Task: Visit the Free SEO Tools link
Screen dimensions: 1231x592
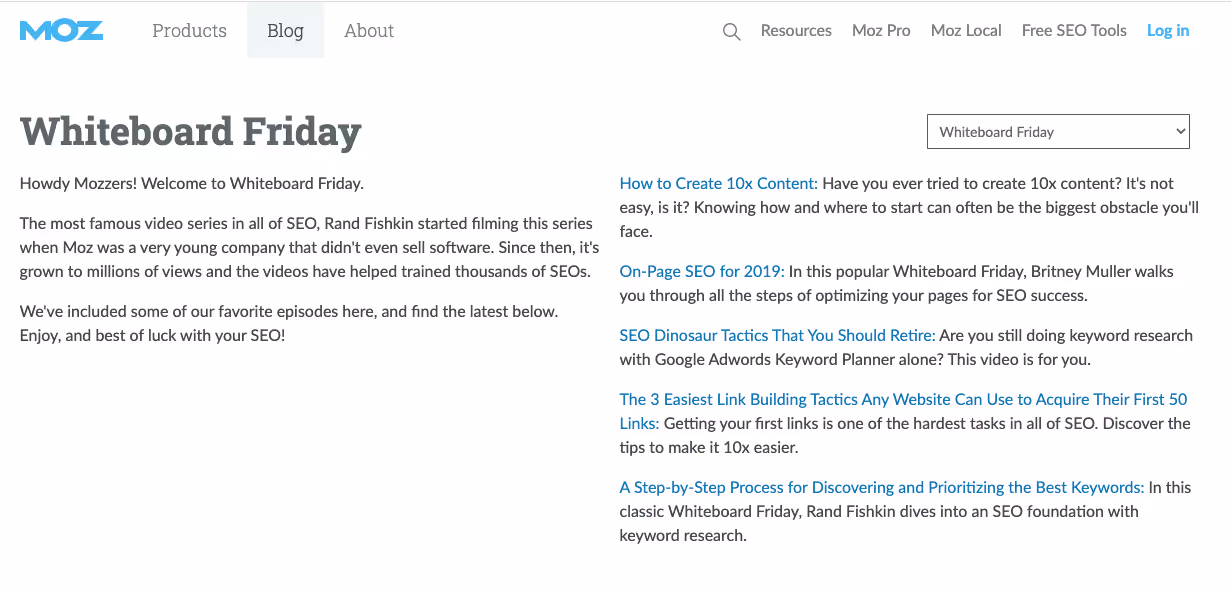Action: click(x=1074, y=31)
